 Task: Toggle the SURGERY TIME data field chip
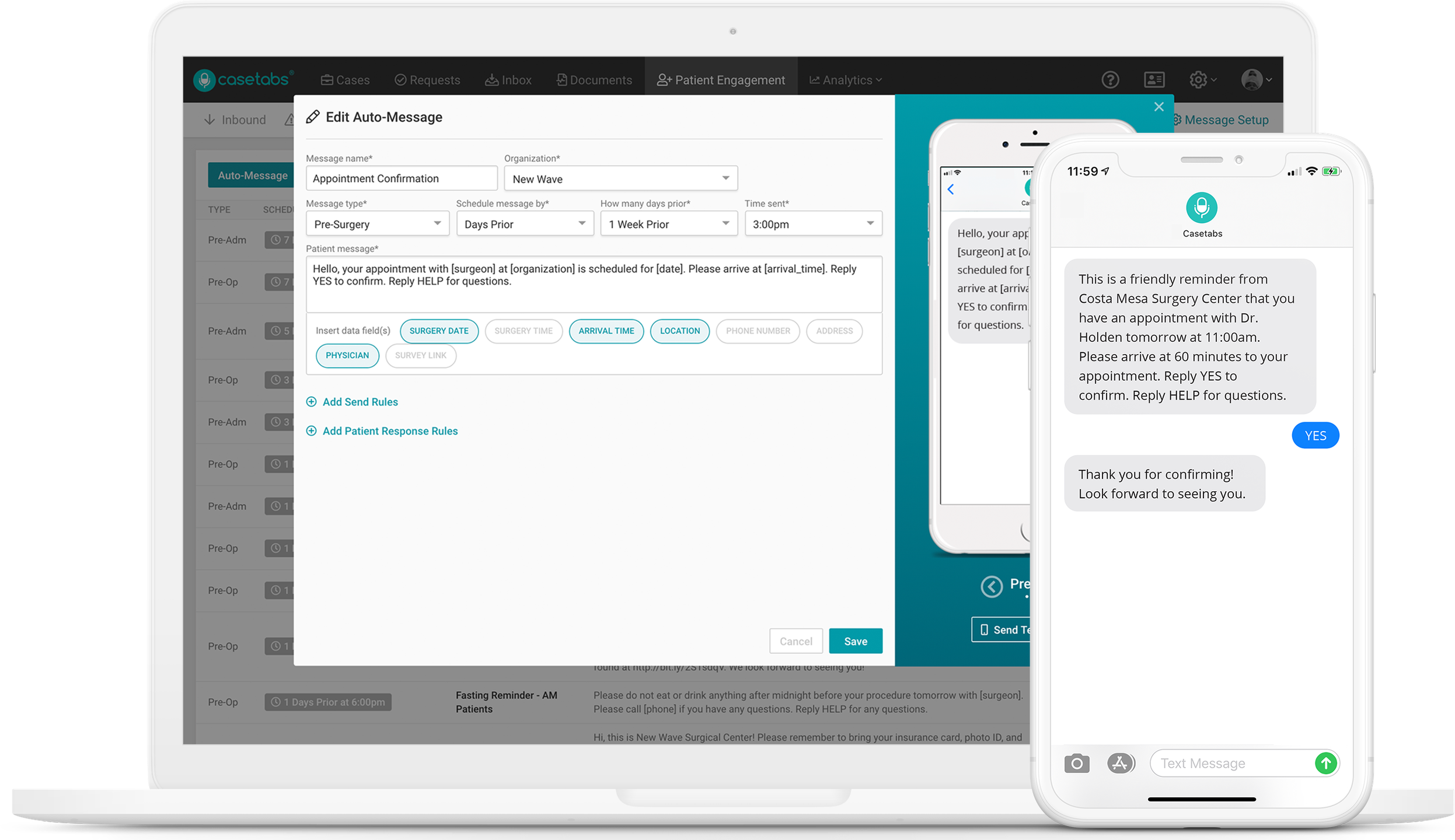click(x=523, y=331)
